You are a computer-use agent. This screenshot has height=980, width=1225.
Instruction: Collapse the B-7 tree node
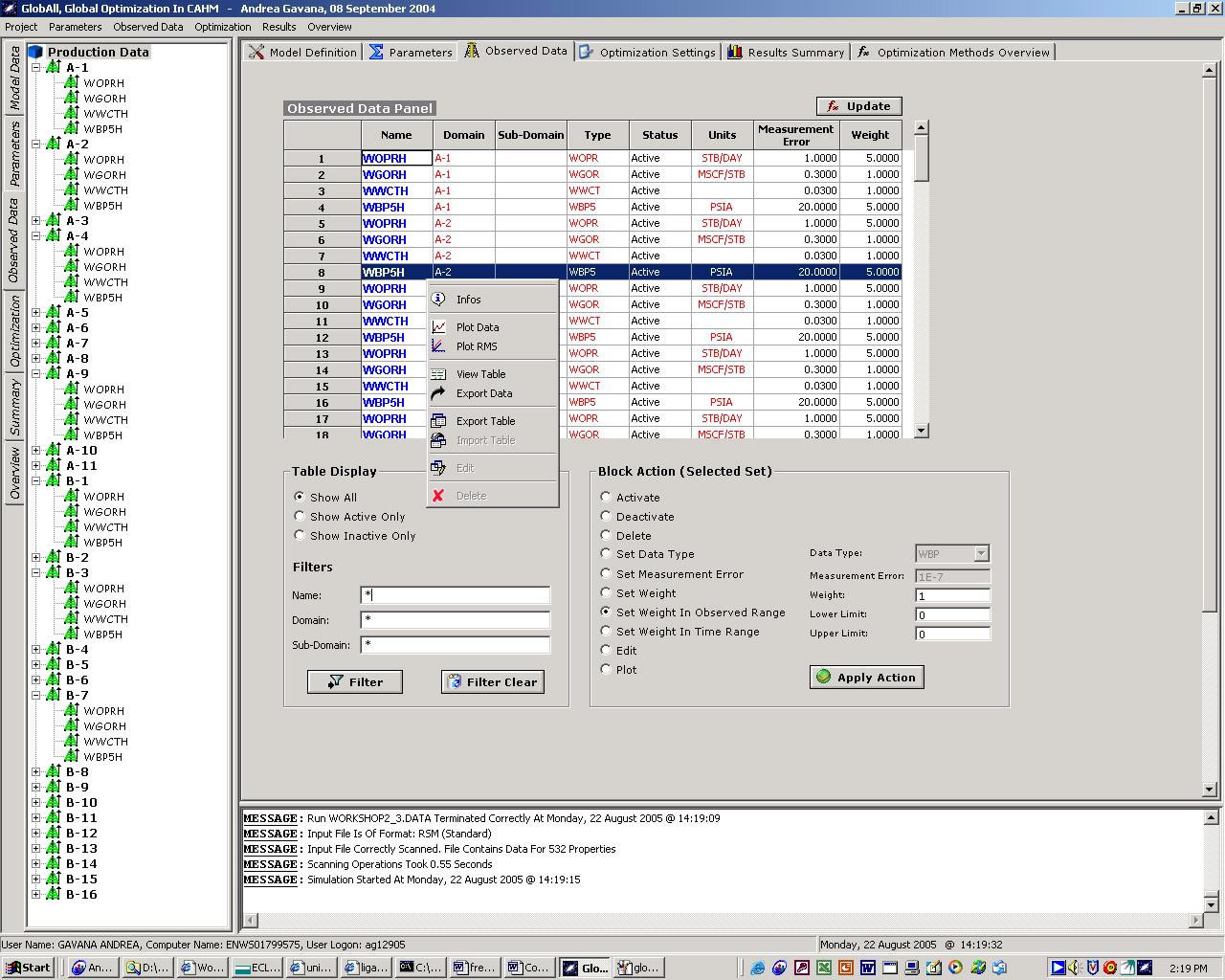pyautogui.click(x=36, y=696)
